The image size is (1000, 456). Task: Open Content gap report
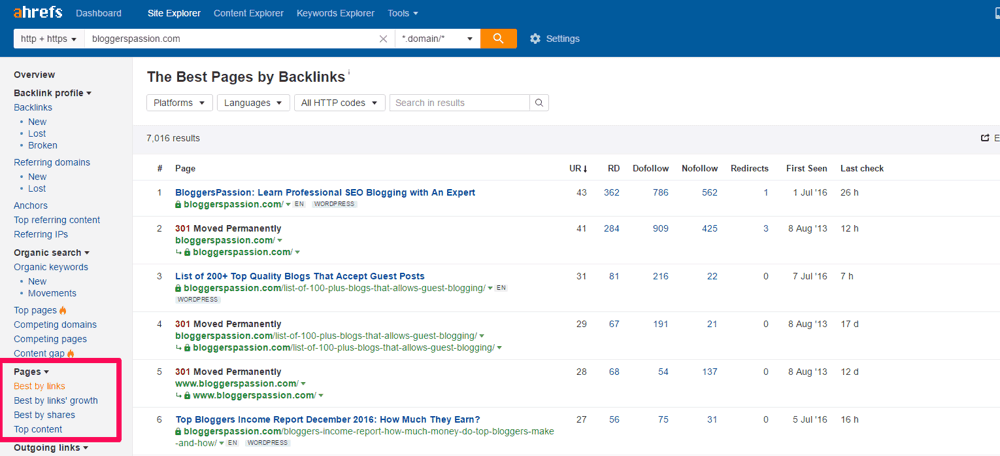(x=39, y=353)
